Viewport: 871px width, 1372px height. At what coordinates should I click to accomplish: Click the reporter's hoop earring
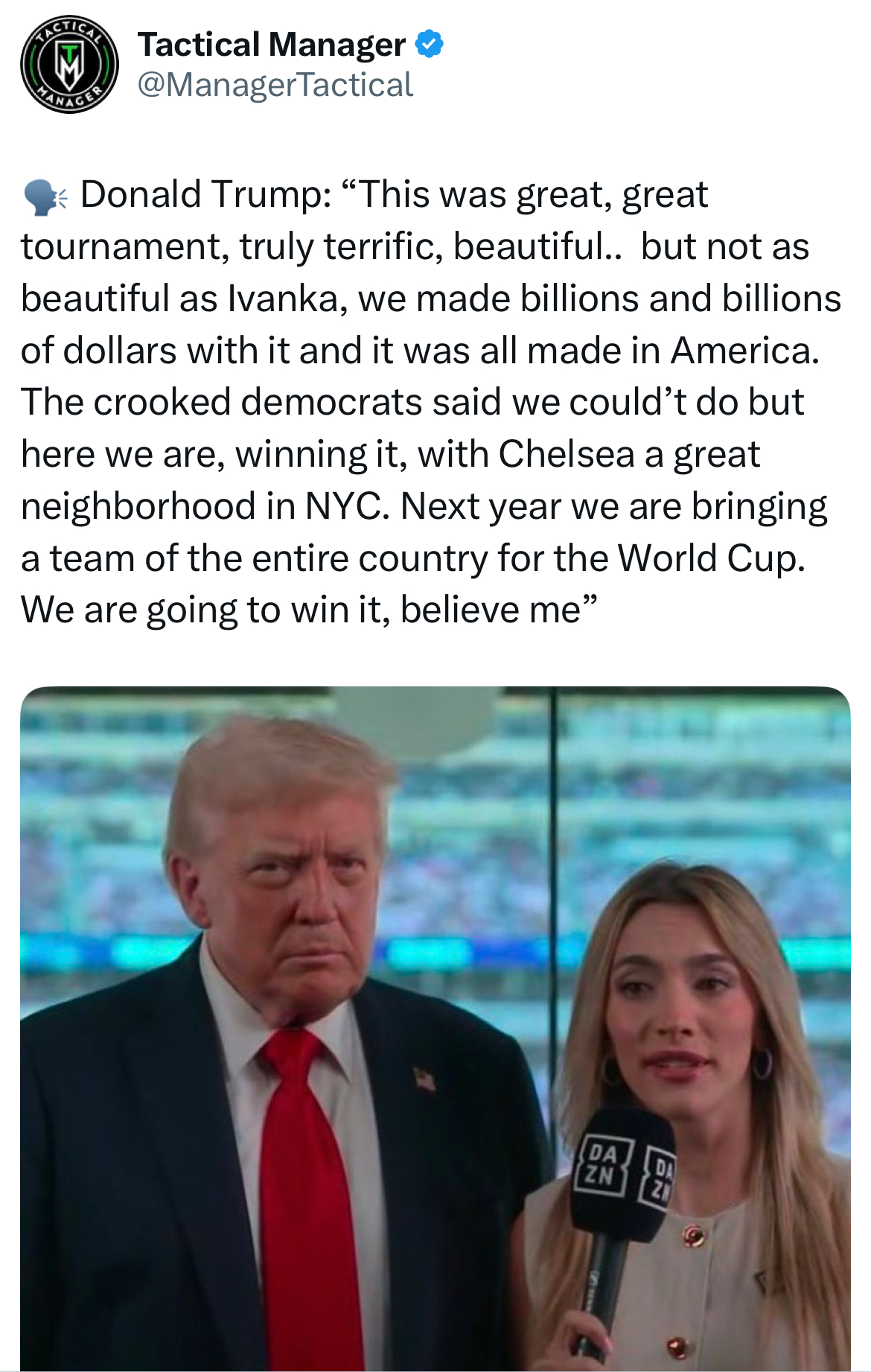click(x=763, y=1063)
